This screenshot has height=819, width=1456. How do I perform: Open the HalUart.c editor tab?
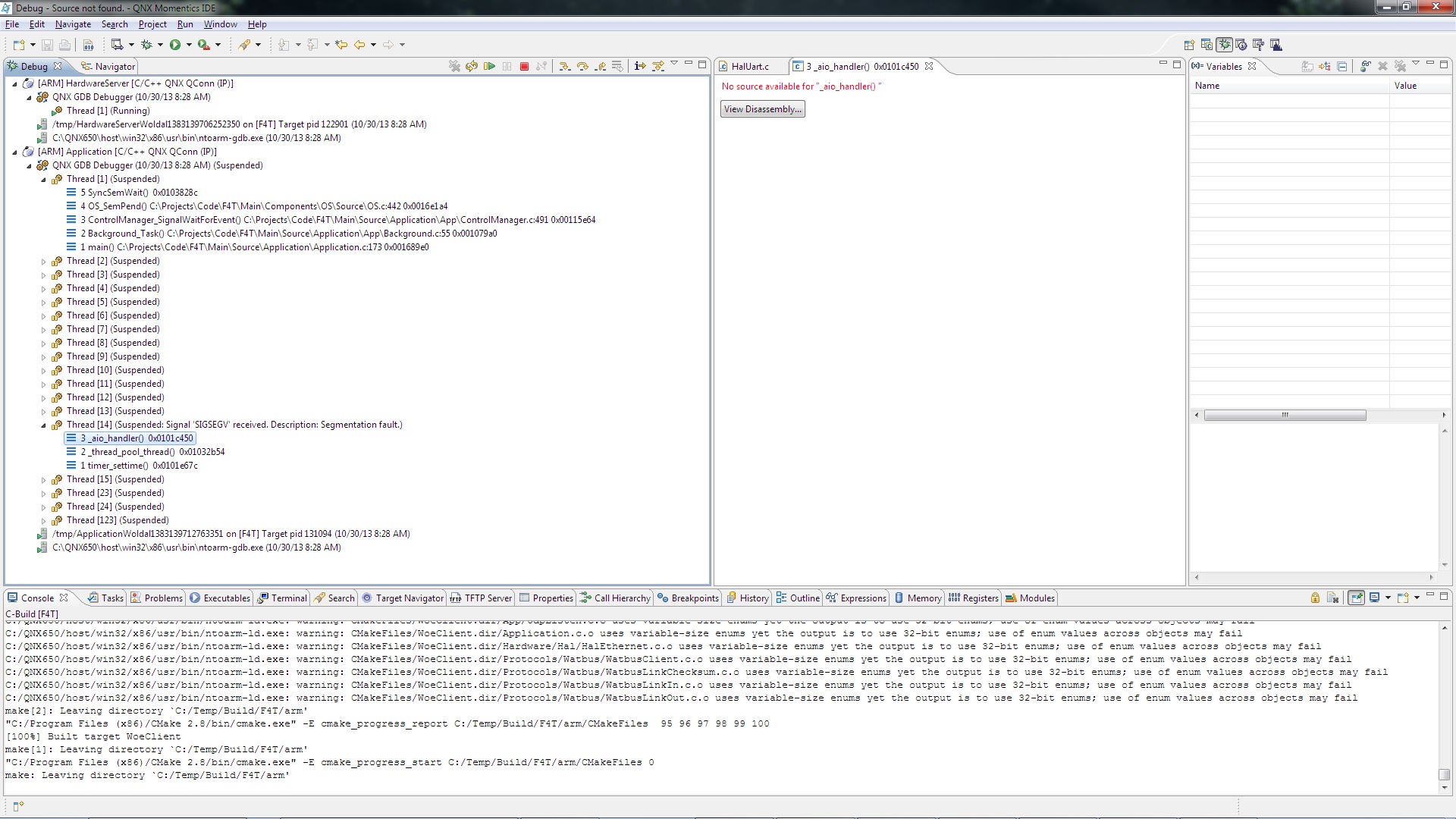749,67
